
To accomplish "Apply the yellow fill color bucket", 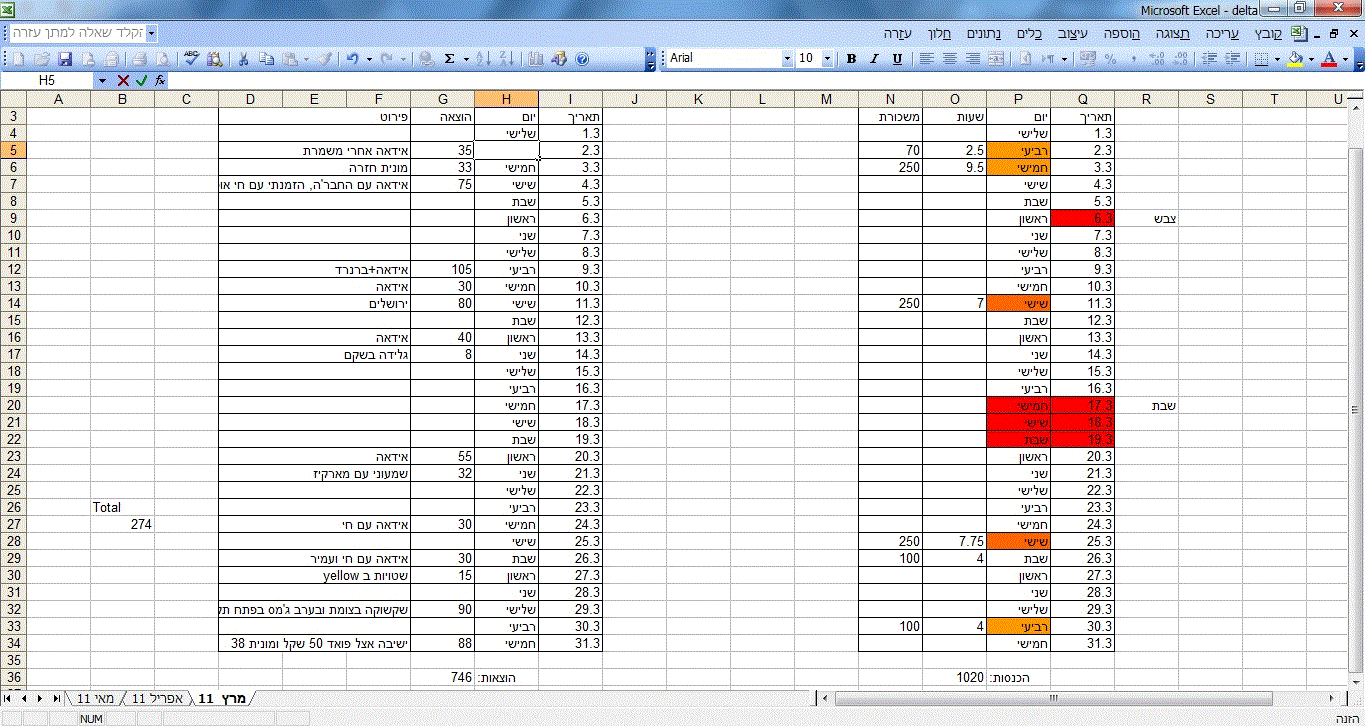I will [1295, 59].
